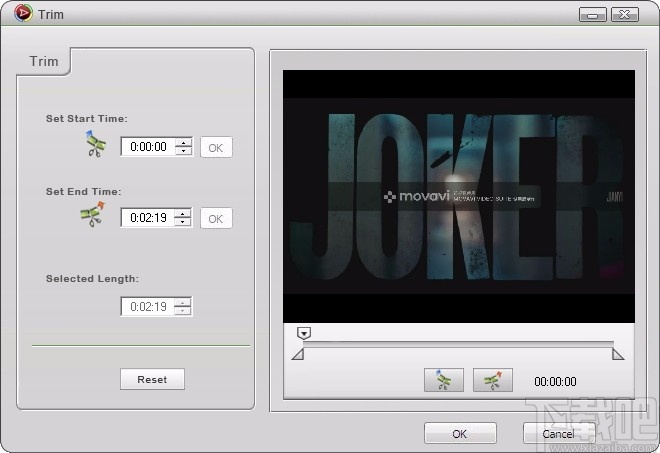Click the end-cut scissors button below the video preview
The width and height of the screenshot is (660, 453).
click(x=492, y=380)
